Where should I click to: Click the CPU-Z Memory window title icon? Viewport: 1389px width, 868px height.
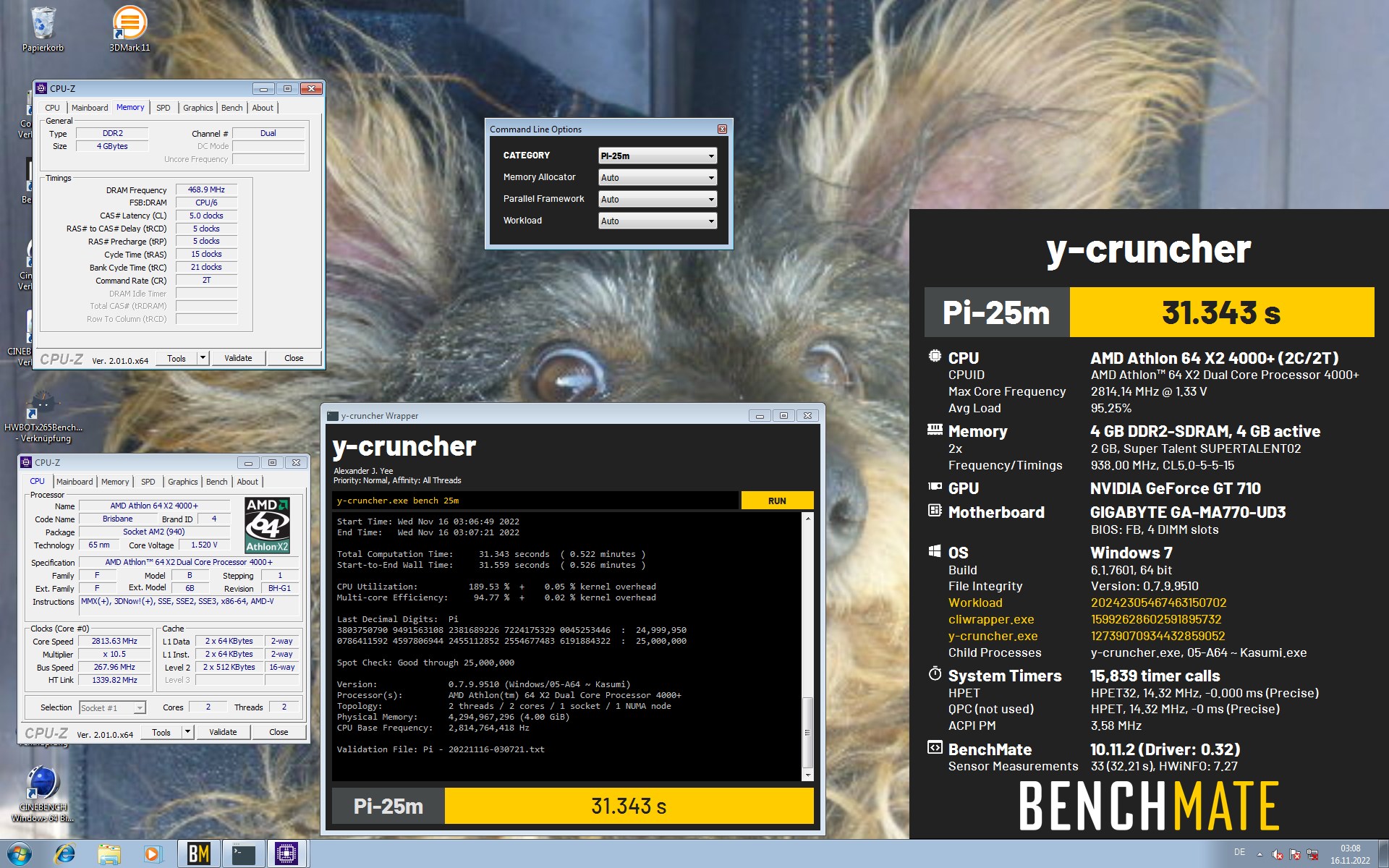point(41,88)
